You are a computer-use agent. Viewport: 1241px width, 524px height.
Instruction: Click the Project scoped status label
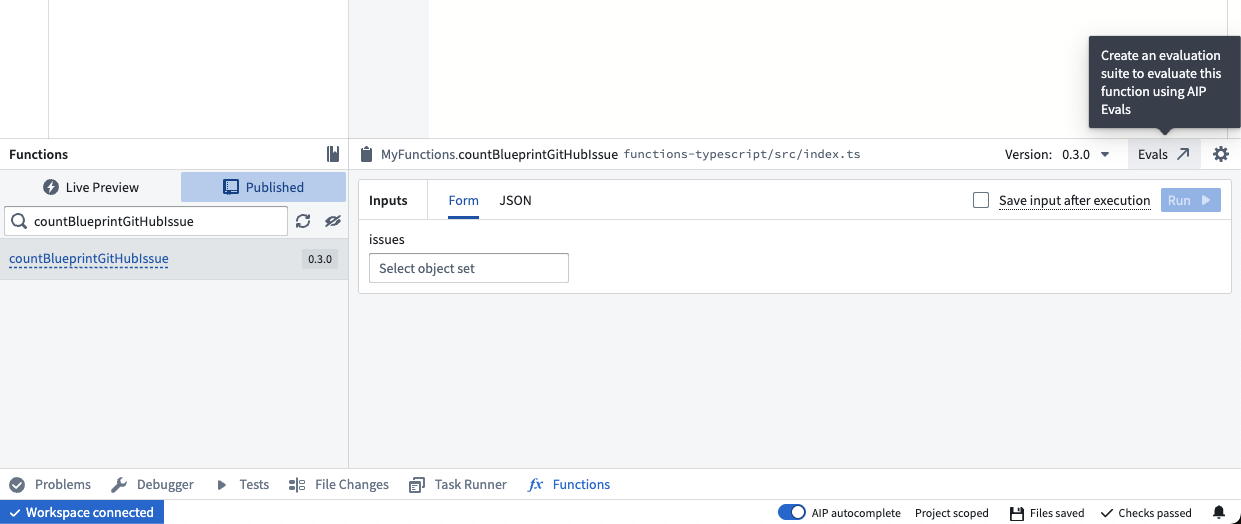click(952, 512)
